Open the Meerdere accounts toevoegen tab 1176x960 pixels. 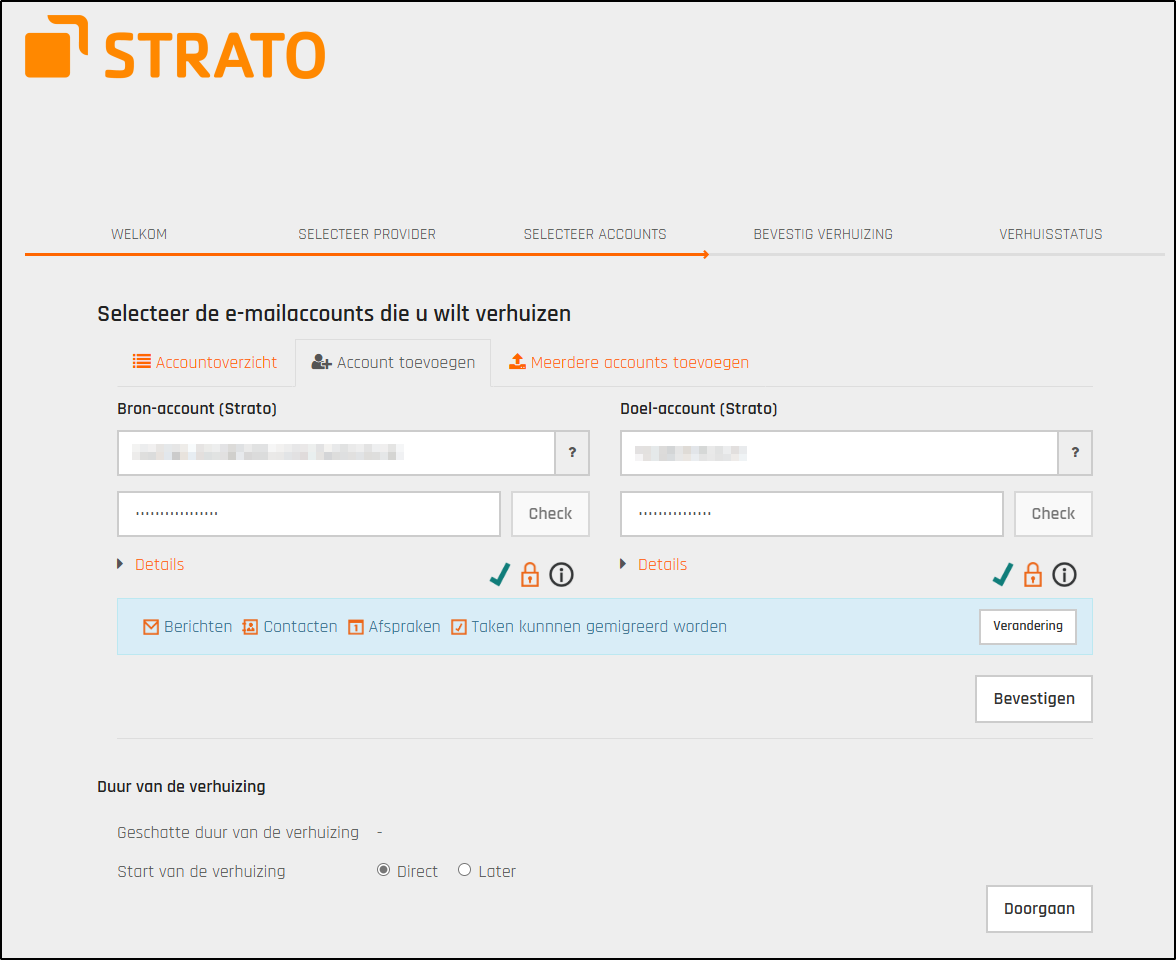click(628, 362)
